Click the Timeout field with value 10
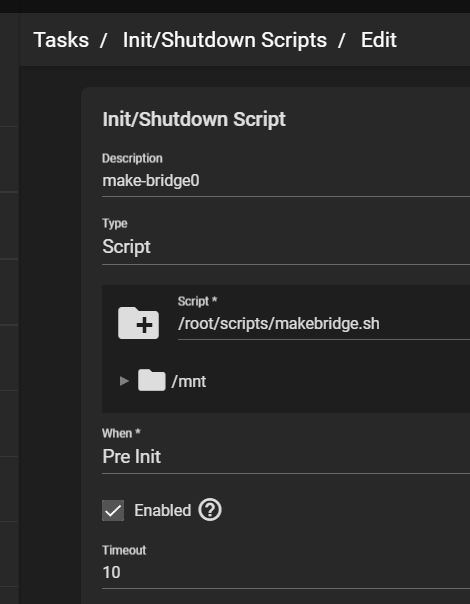Image resolution: width=470 pixels, height=604 pixels. coord(286,572)
